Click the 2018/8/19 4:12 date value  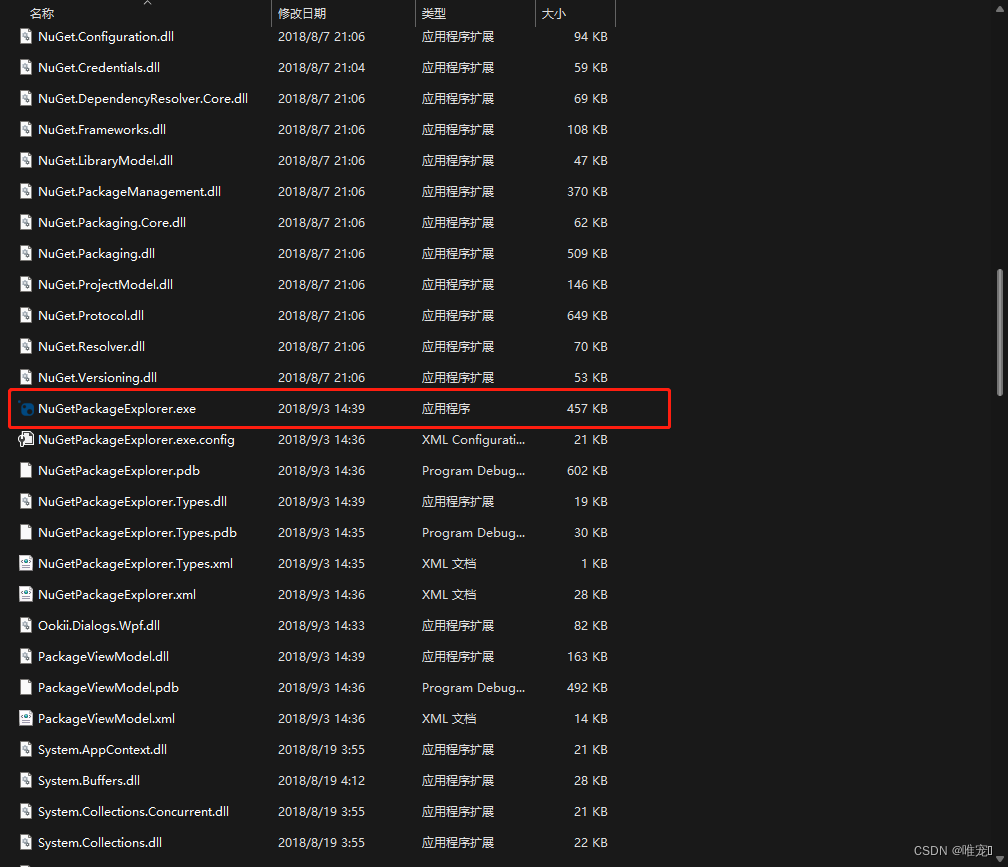pyautogui.click(x=321, y=781)
